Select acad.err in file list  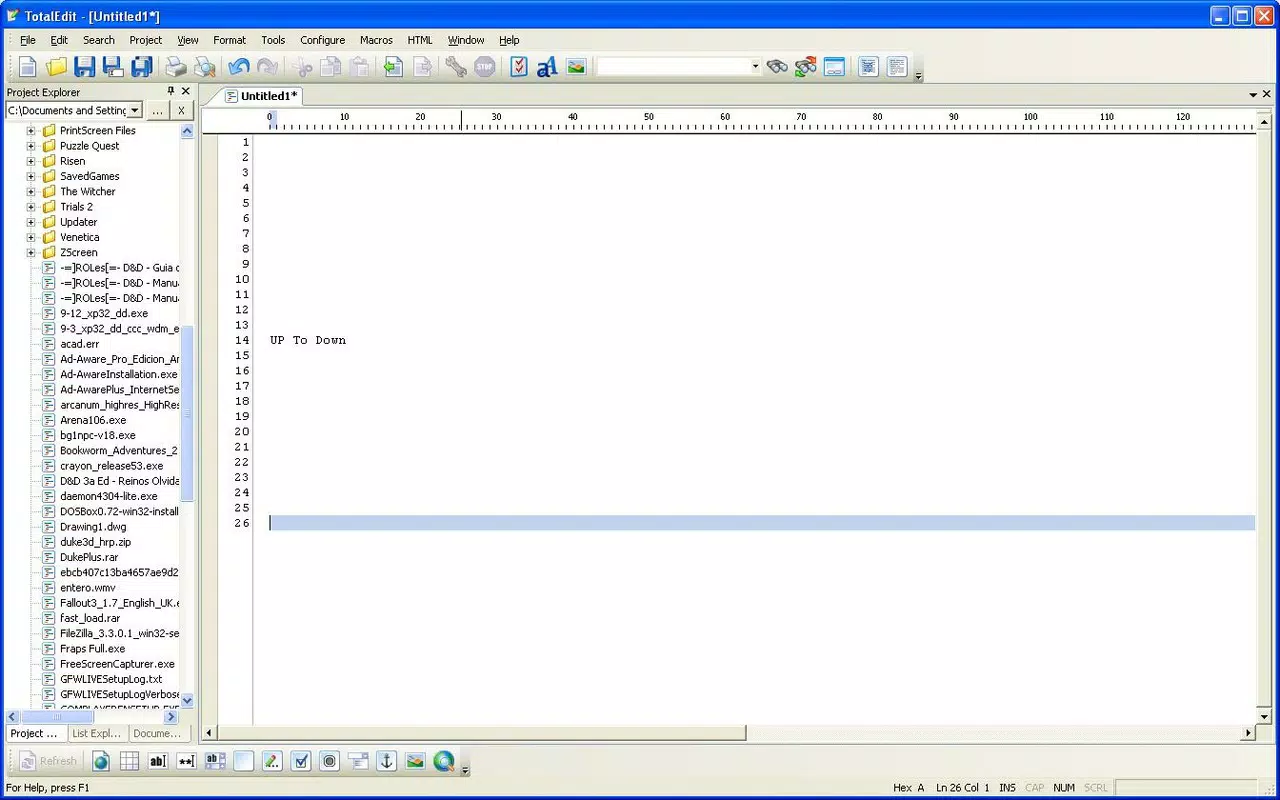(80, 344)
